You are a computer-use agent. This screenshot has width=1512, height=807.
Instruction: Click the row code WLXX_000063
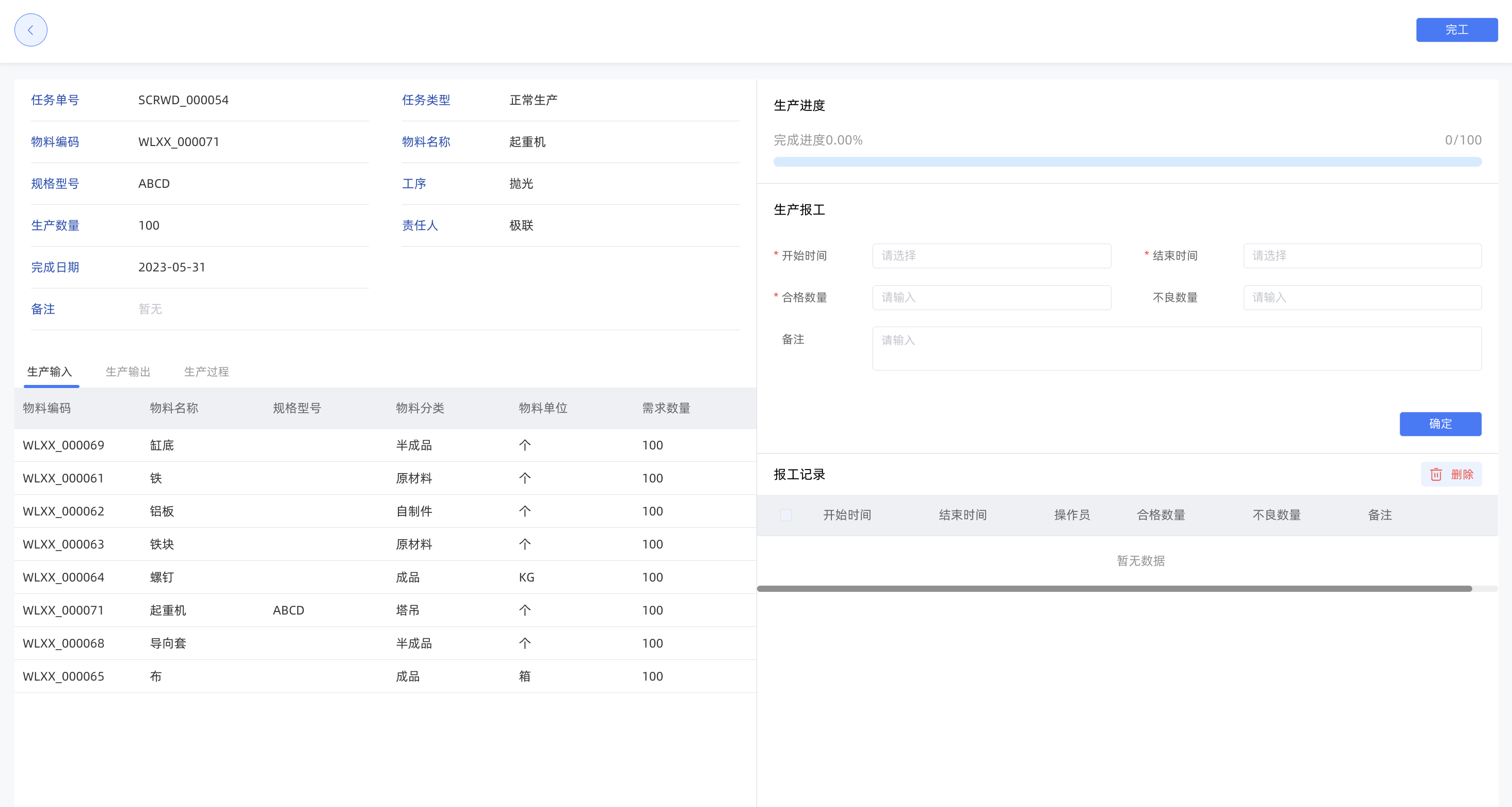coord(63,544)
